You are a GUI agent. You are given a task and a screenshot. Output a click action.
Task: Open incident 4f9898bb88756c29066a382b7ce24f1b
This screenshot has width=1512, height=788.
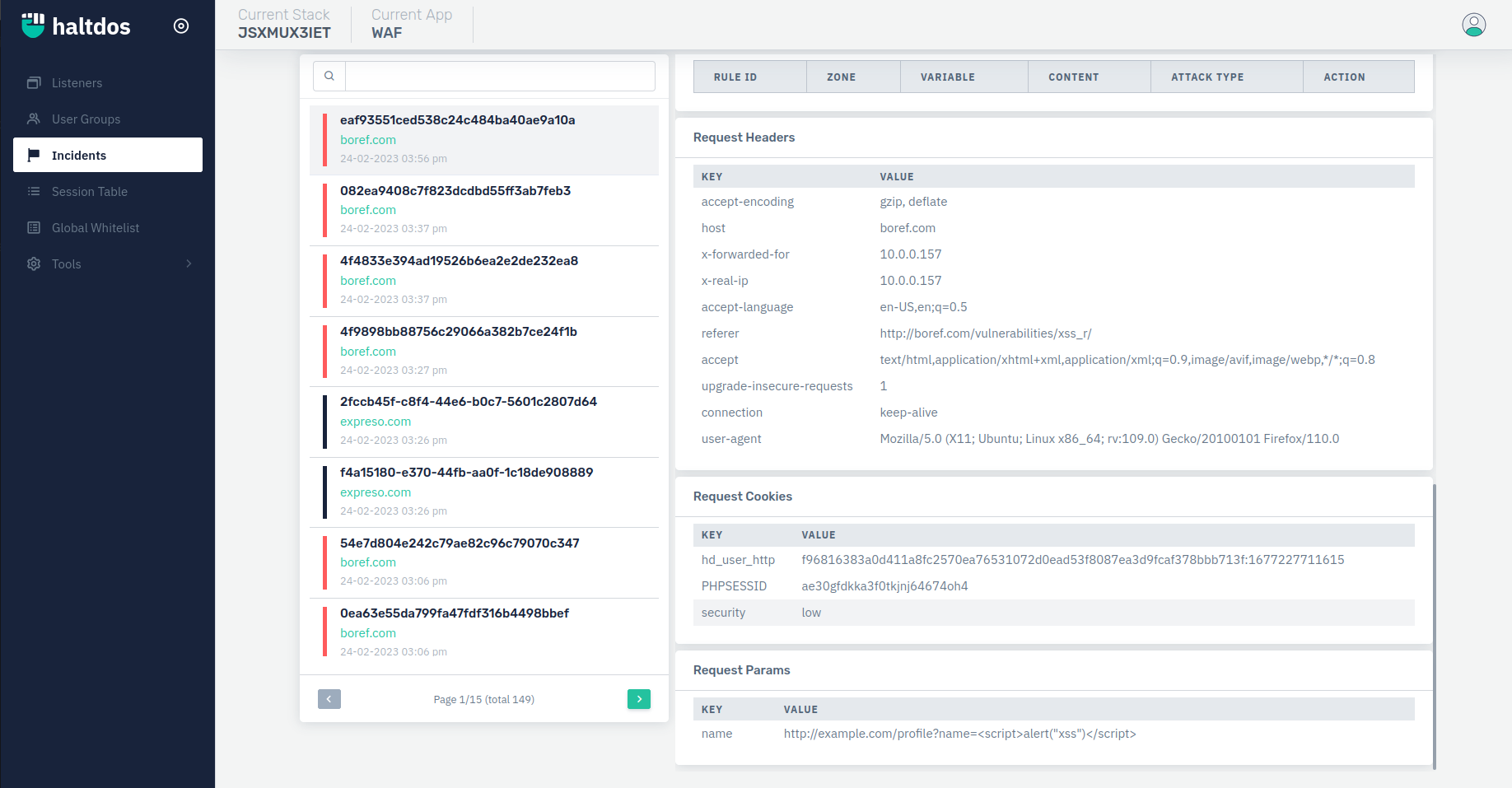pyautogui.click(x=484, y=351)
